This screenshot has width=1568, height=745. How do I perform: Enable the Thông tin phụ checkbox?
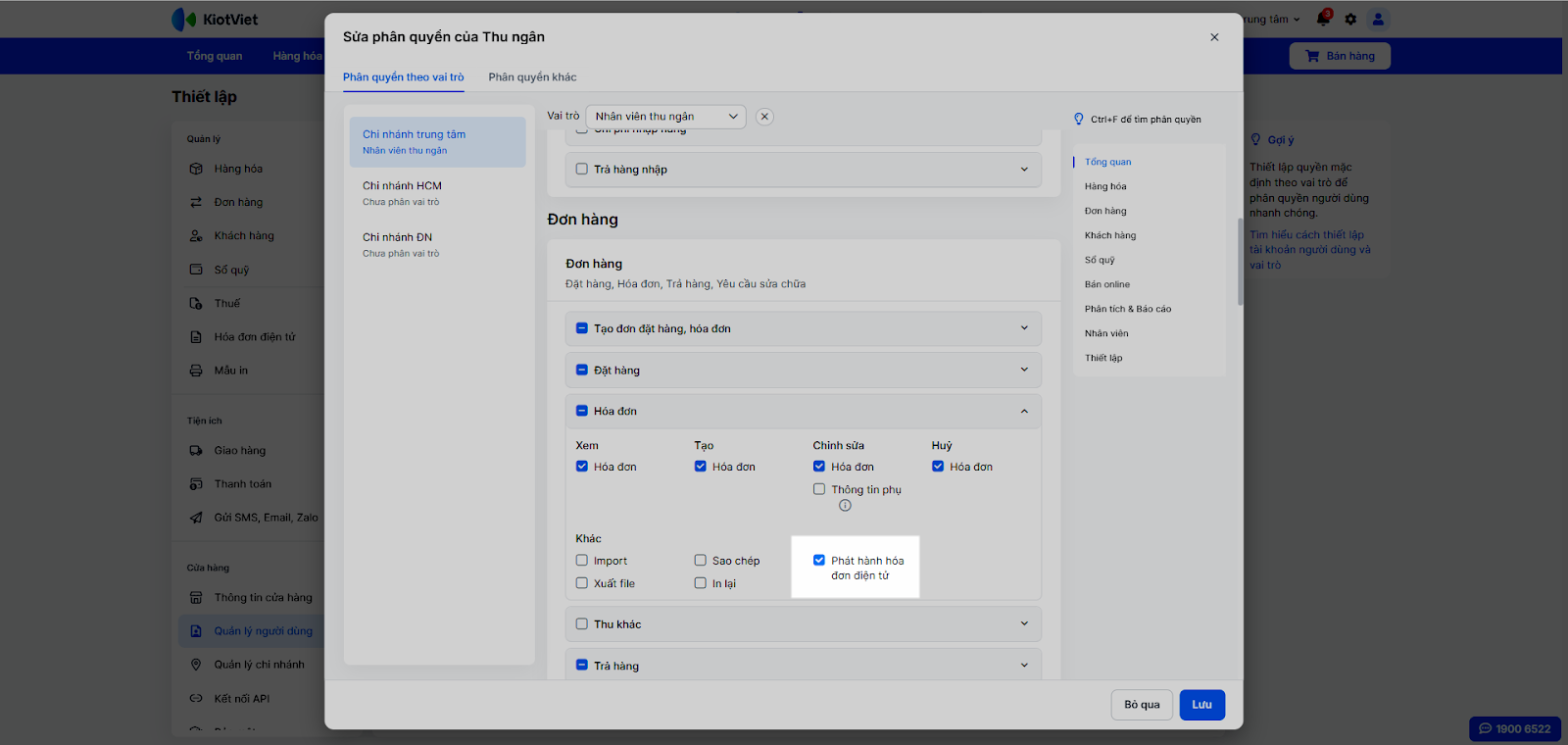tap(819, 489)
